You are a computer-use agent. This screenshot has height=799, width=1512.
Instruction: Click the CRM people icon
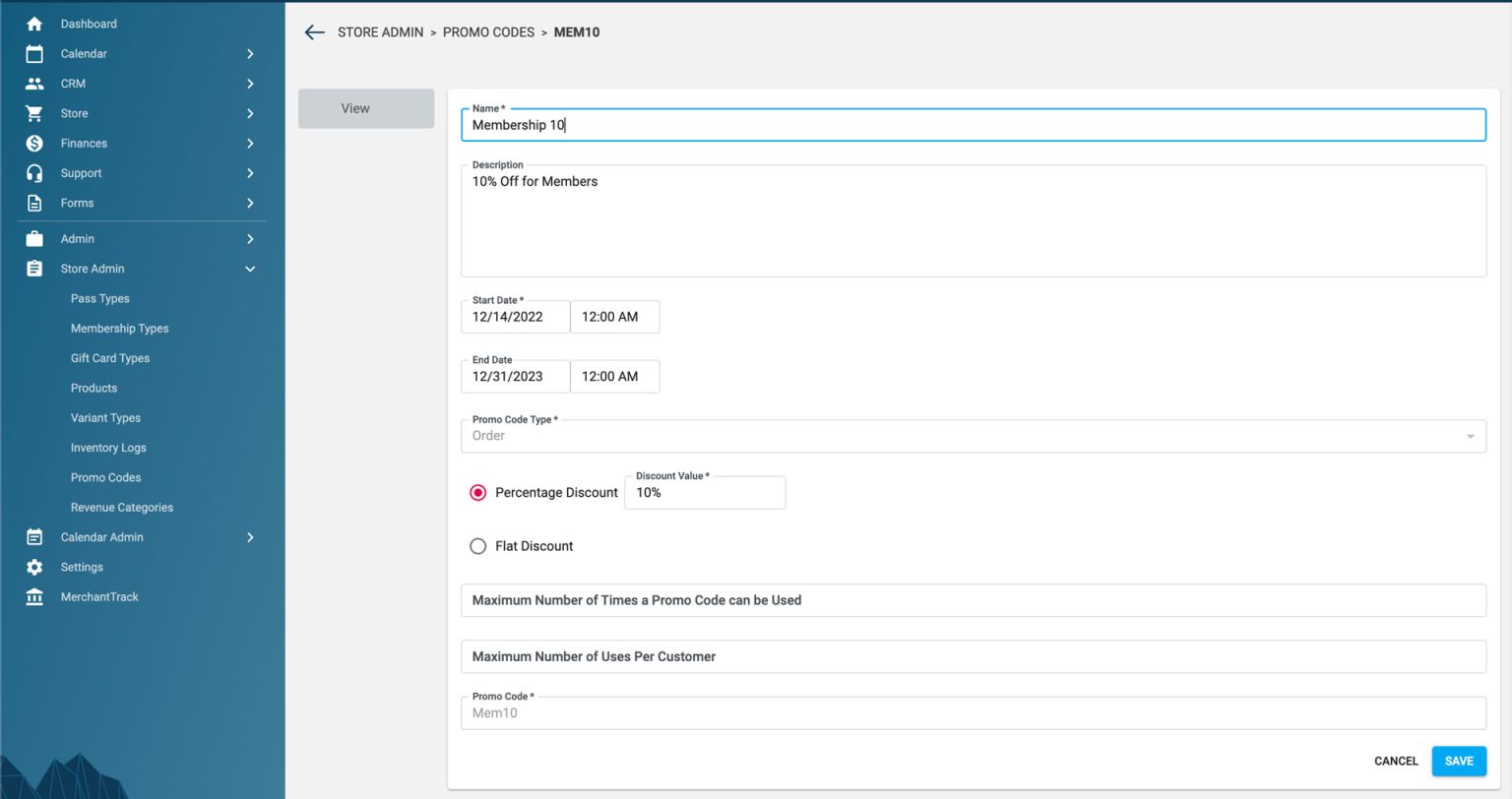(x=34, y=84)
